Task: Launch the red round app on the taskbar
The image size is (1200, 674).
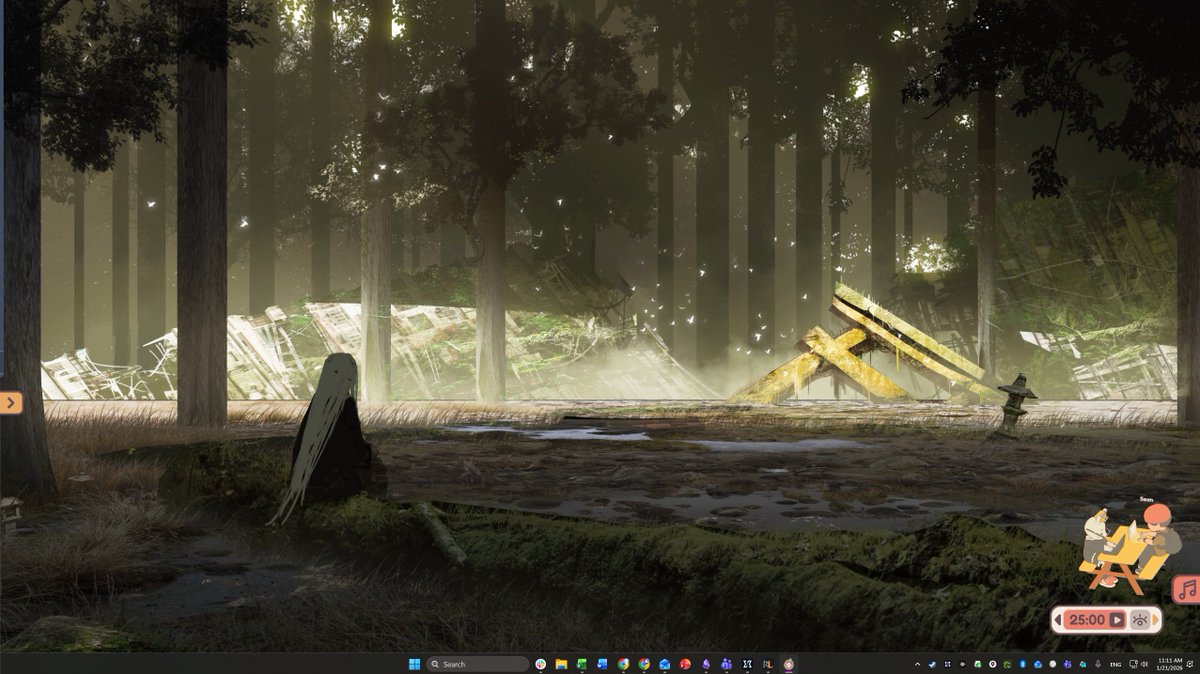Action: pos(685,664)
